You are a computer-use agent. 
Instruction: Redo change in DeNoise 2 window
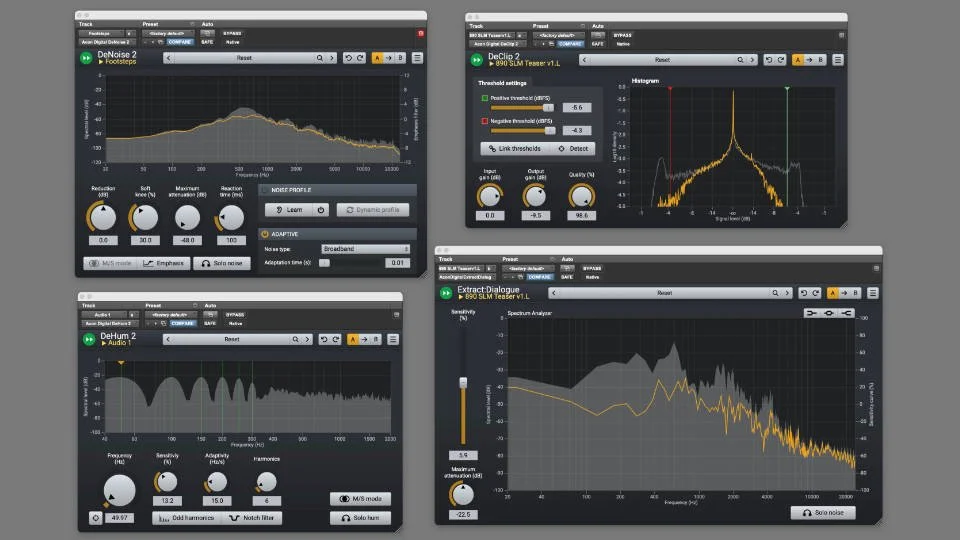click(x=361, y=58)
